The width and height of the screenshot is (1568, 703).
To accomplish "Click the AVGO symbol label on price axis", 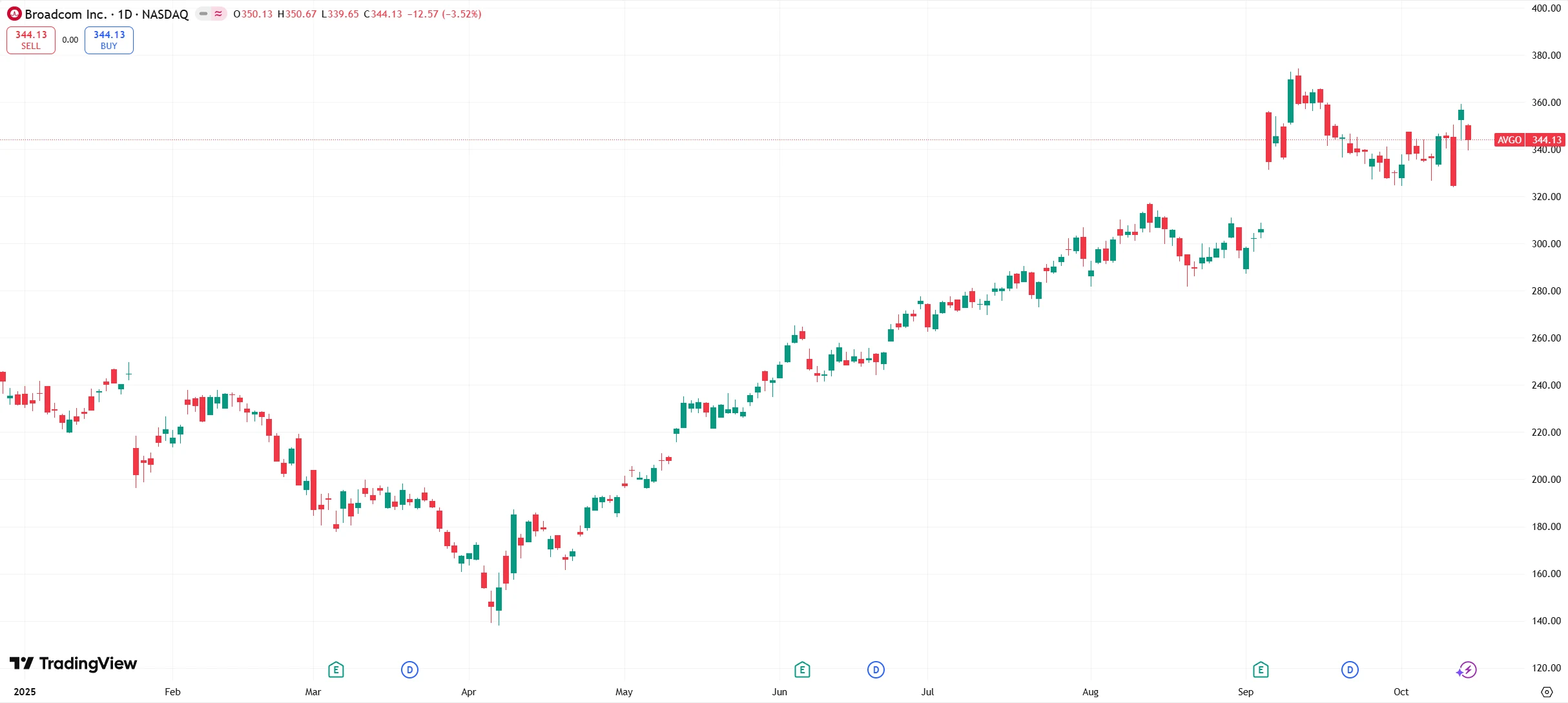I will point(1509,140).
